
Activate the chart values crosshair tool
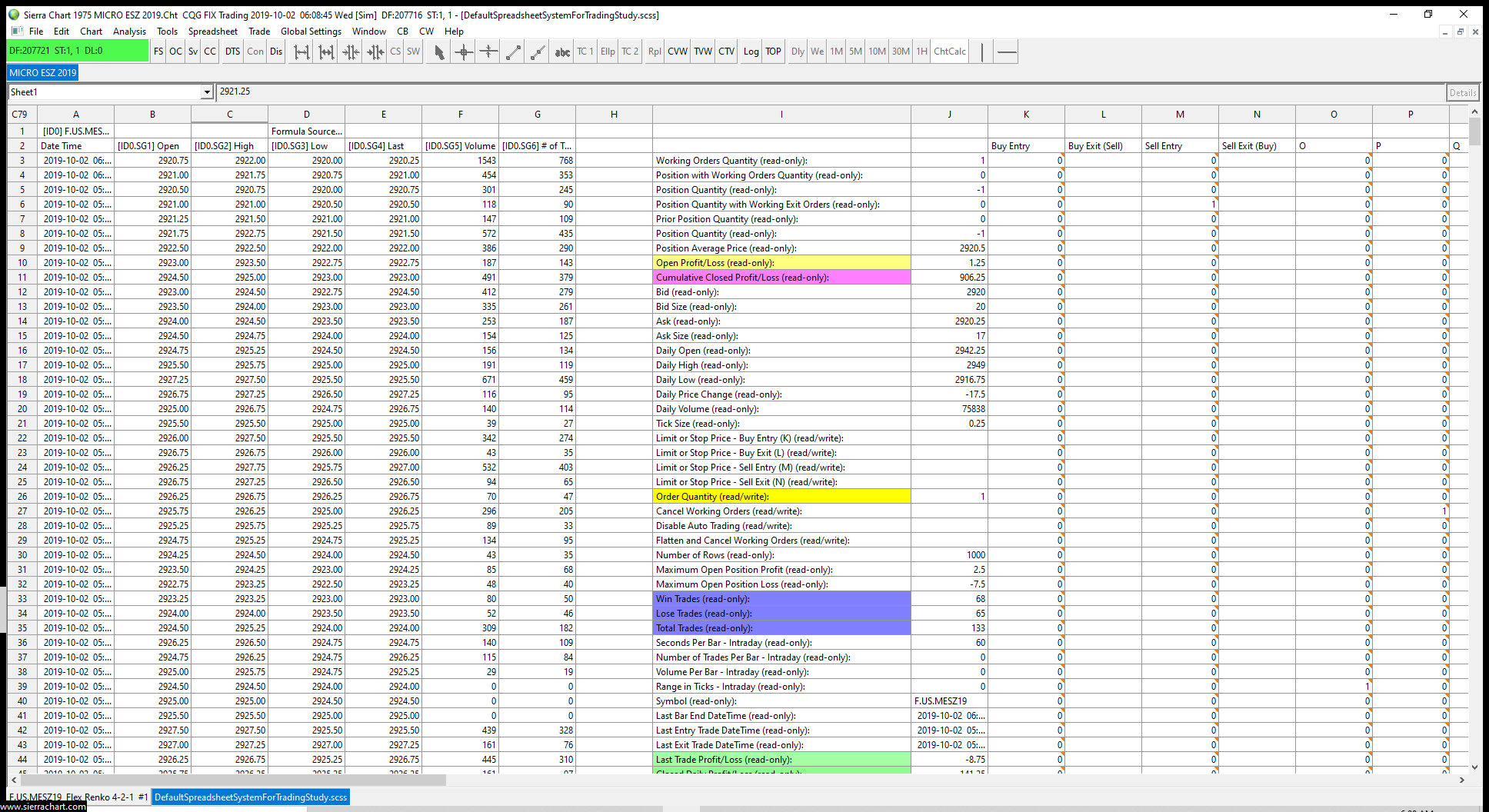point(463,52)
